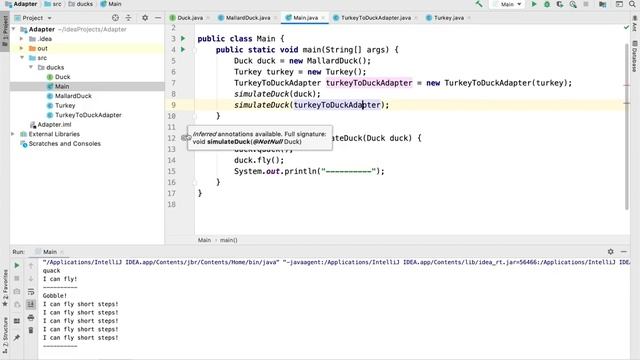Open the Main run configuration dropdown

point(507,4)
